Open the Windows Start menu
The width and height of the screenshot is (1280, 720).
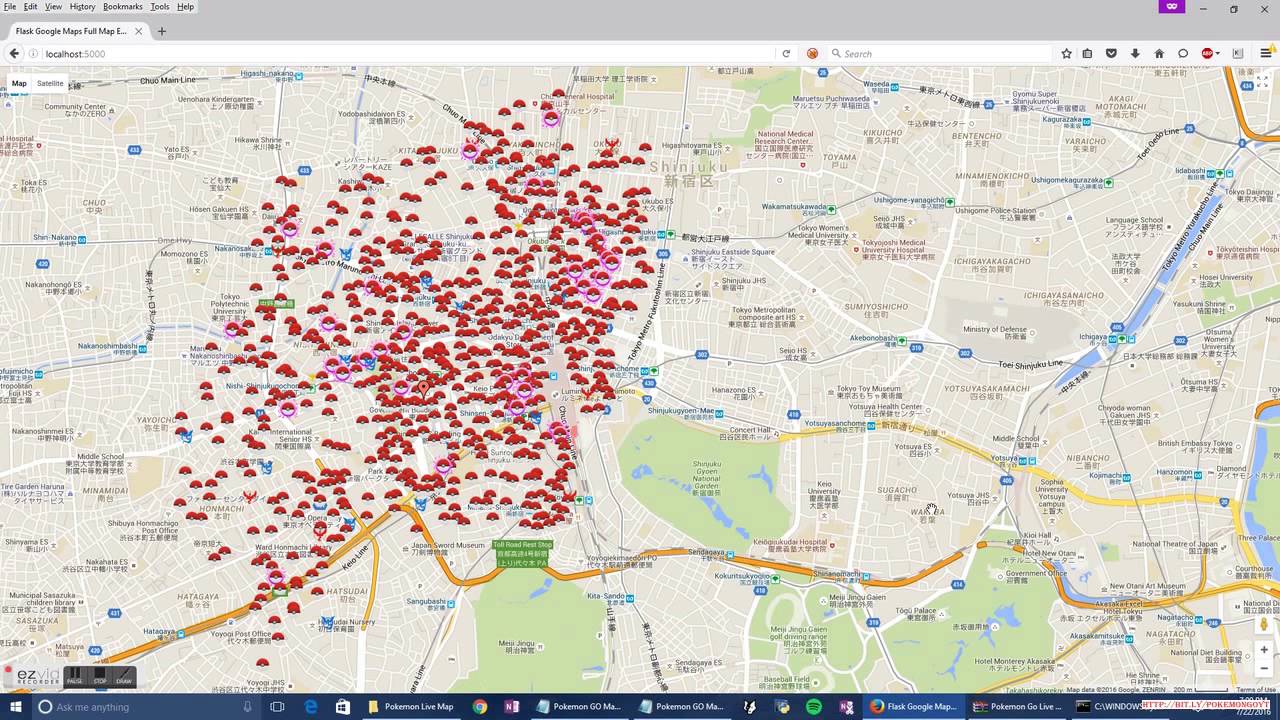click(x=16, y=707)
